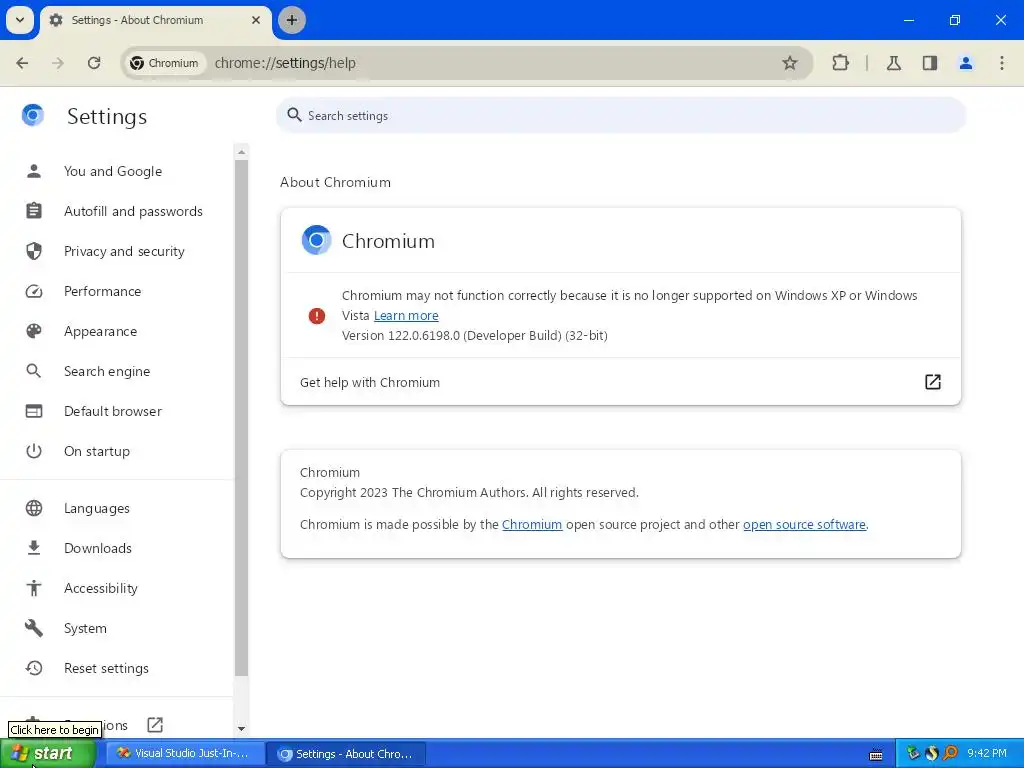Open external link icon beside Extensions
The width and height of the screenshot is (1024, 768).
pyautogui.click(x=155, y=725)
